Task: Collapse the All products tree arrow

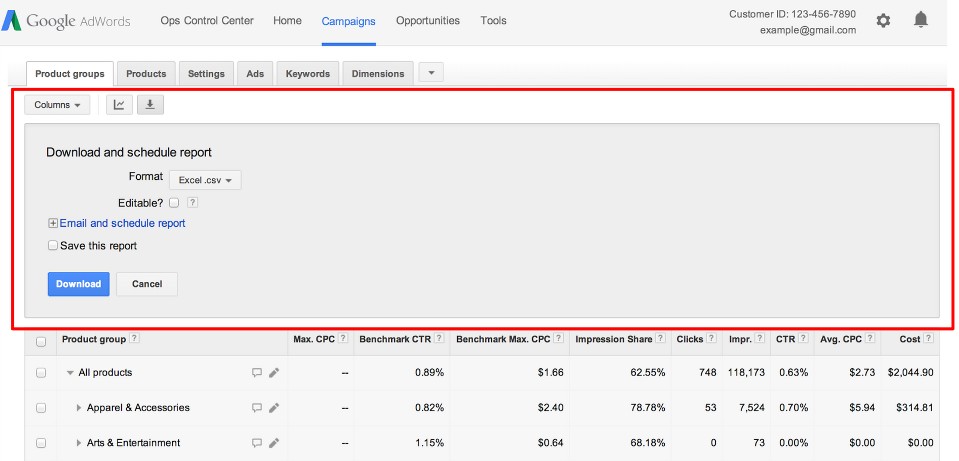Action: pyautogui.click(x=70, y=373)
